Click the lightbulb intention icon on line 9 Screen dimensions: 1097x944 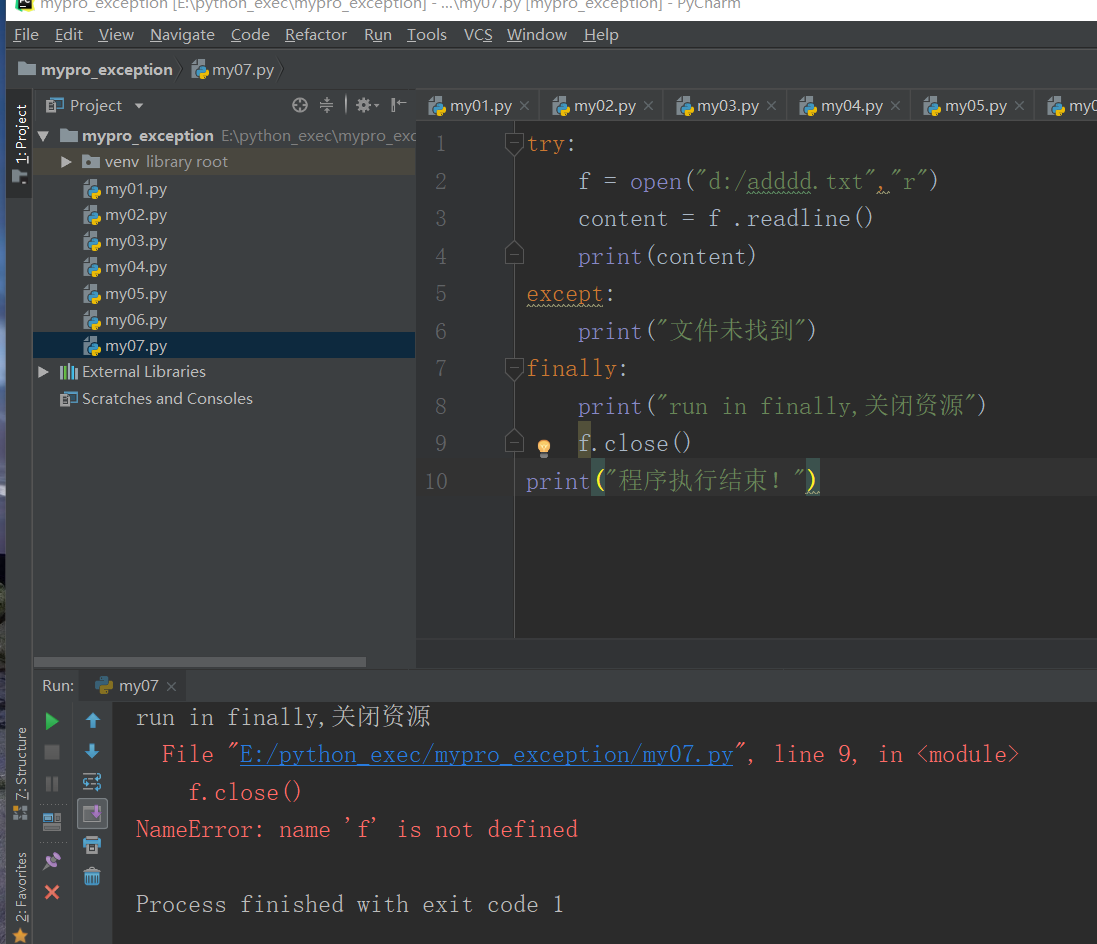coord(544,446)
